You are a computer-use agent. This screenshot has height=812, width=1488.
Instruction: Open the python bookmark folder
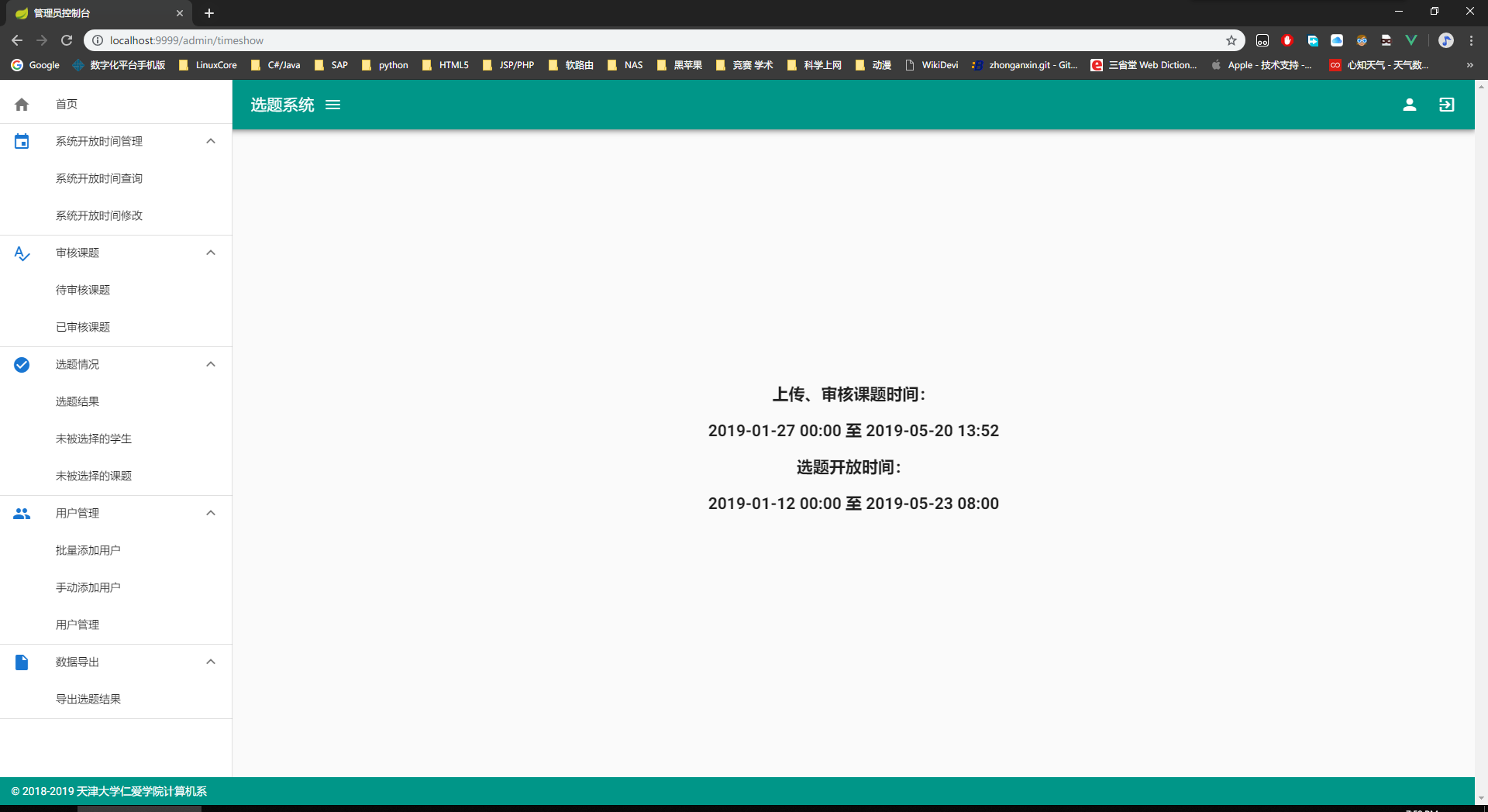tap(385, 65)
